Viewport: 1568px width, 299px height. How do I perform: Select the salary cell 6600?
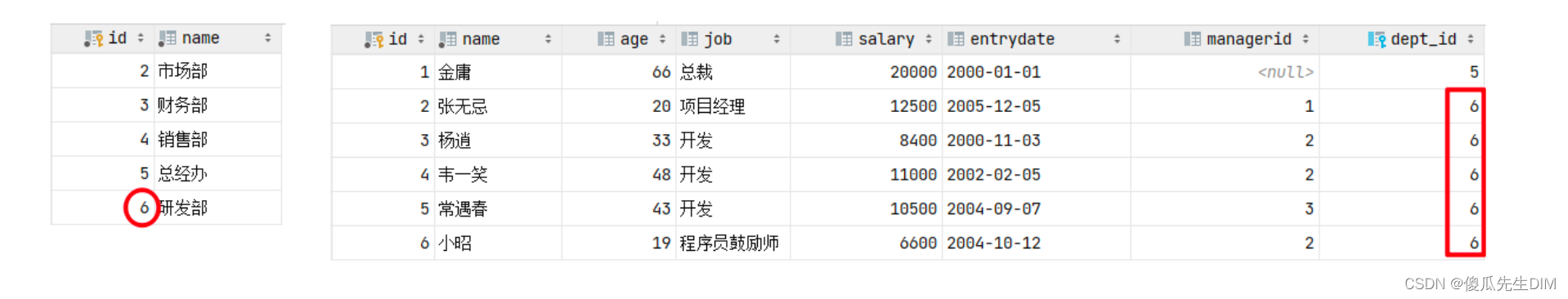click(x=867, y=243)
